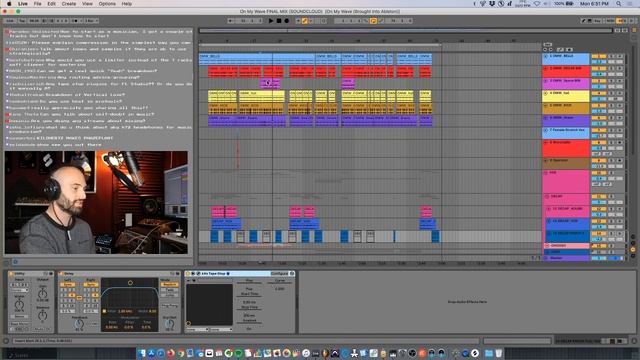
Task: Collapse the FXS group track
Action: [x=546, y=173]
